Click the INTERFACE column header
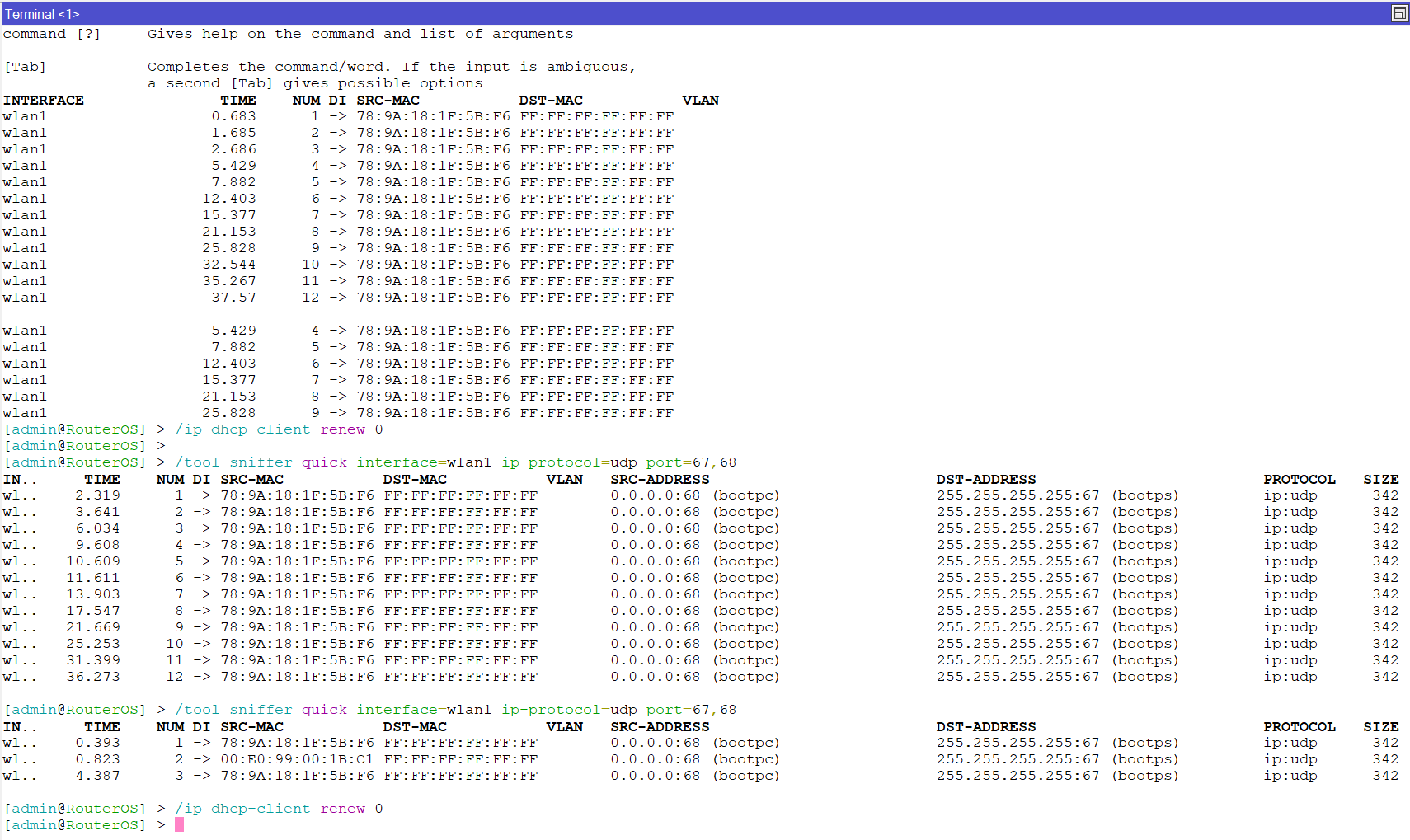This screenshot has height=840, width=1410. [44, 100]
